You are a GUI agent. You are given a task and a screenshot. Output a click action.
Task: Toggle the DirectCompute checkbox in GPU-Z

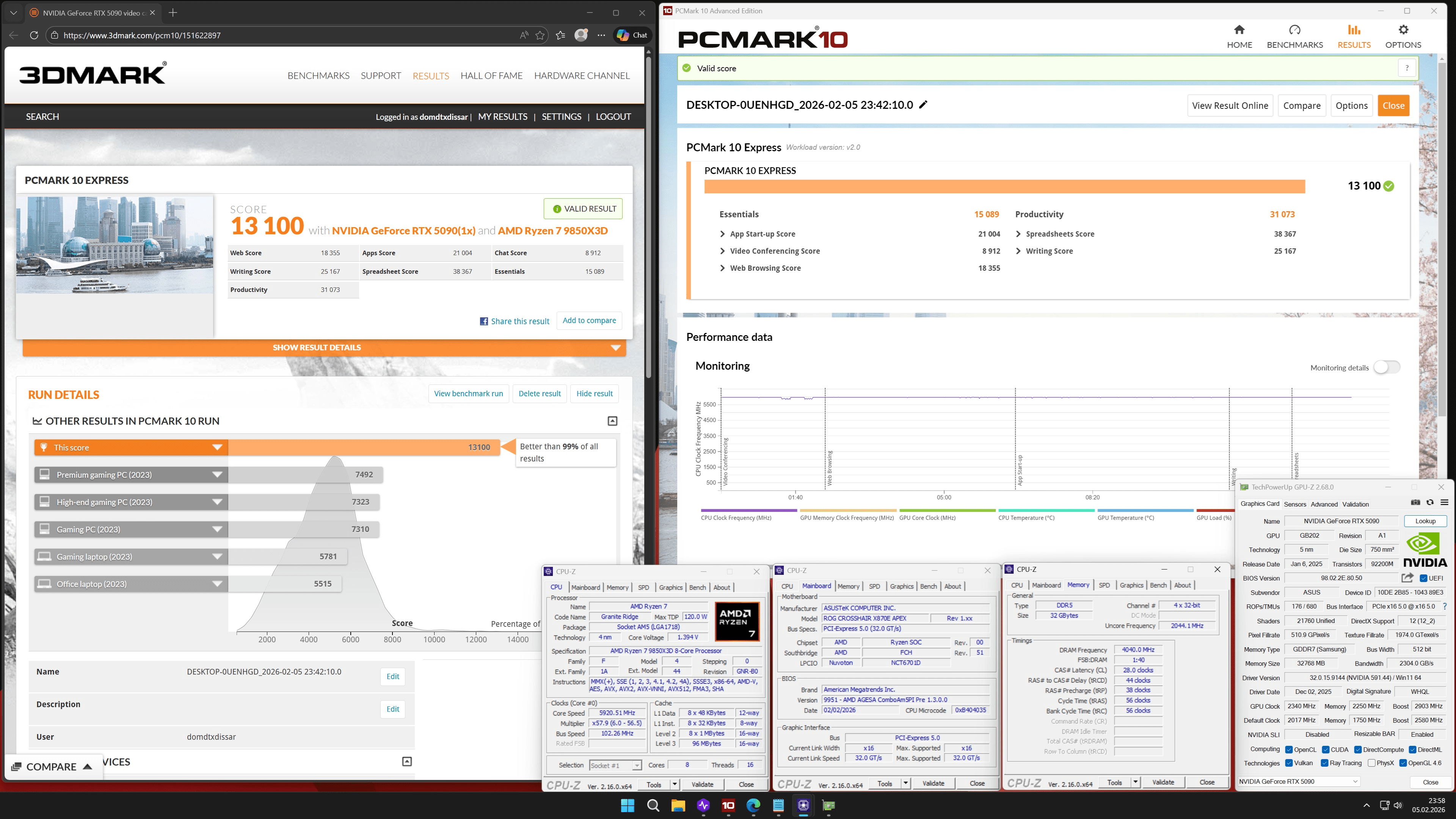[x=1358, y=750]
